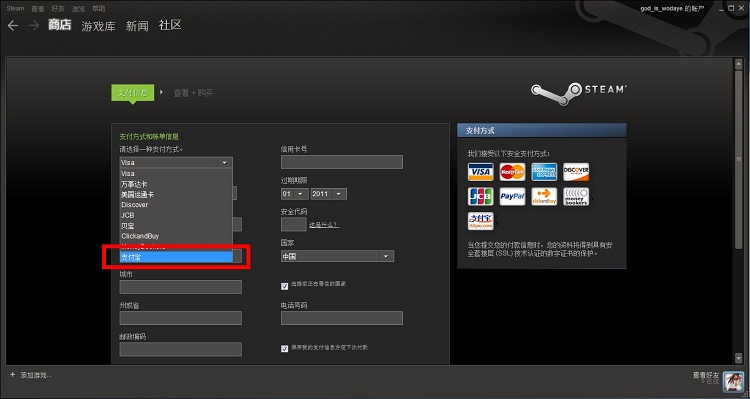The width and height of the screenshot is (750, 399).
Task: Collapse the payment method combo box showing Visa
Action: pos(176,163)
